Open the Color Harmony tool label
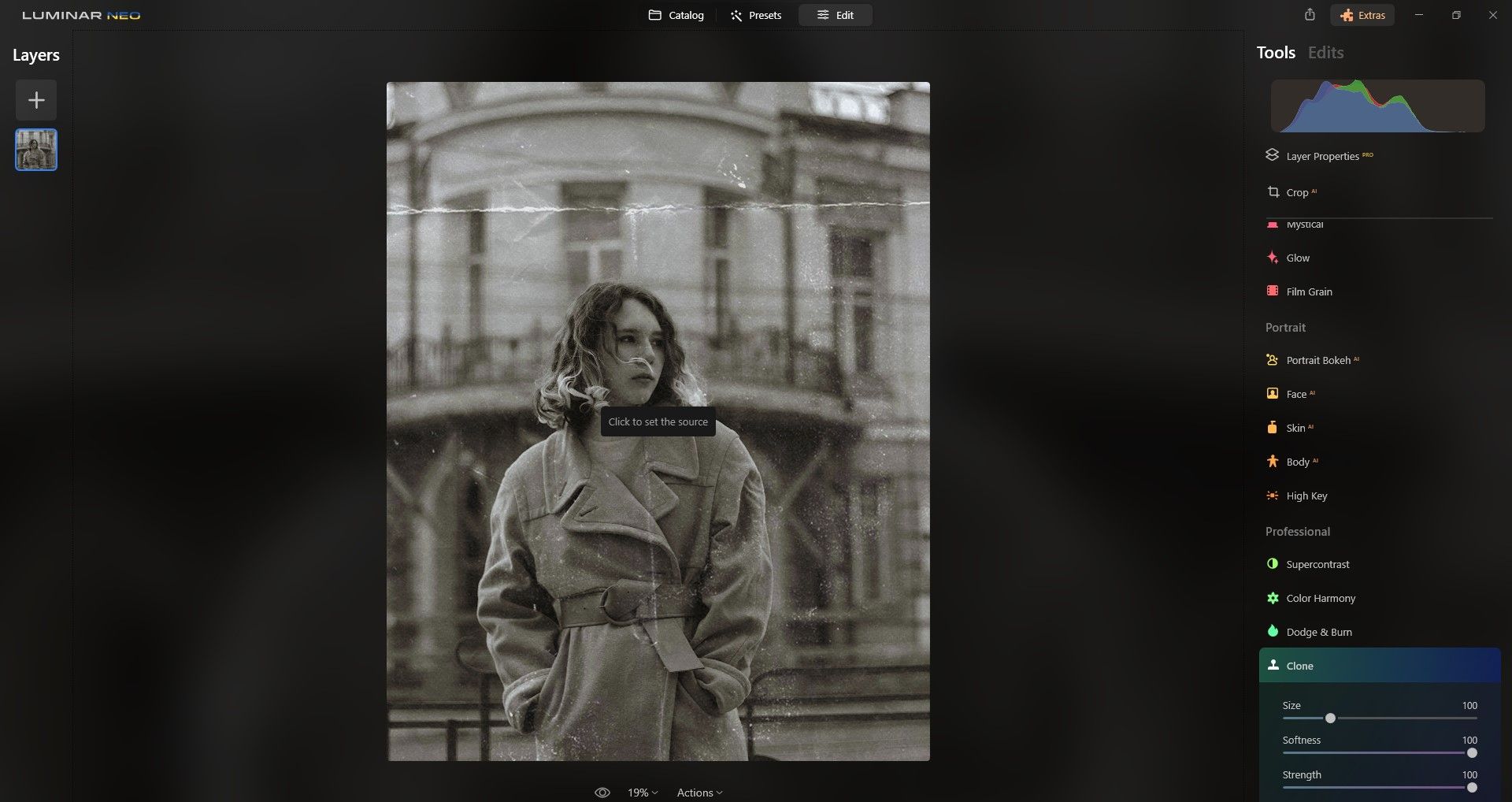Image resolution: width=1512 pixels, height=802 pixels. (x=1321, y=598)
